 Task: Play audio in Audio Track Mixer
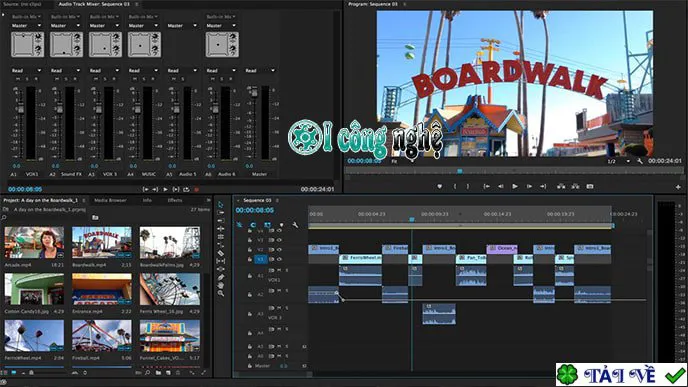(x=165, y=190)
